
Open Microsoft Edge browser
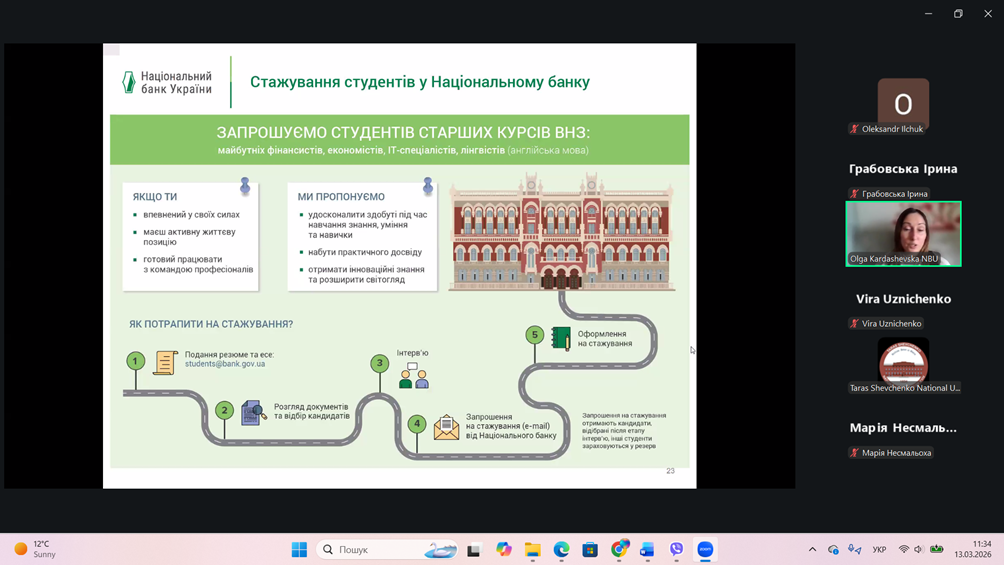click(x=562, y=549)
